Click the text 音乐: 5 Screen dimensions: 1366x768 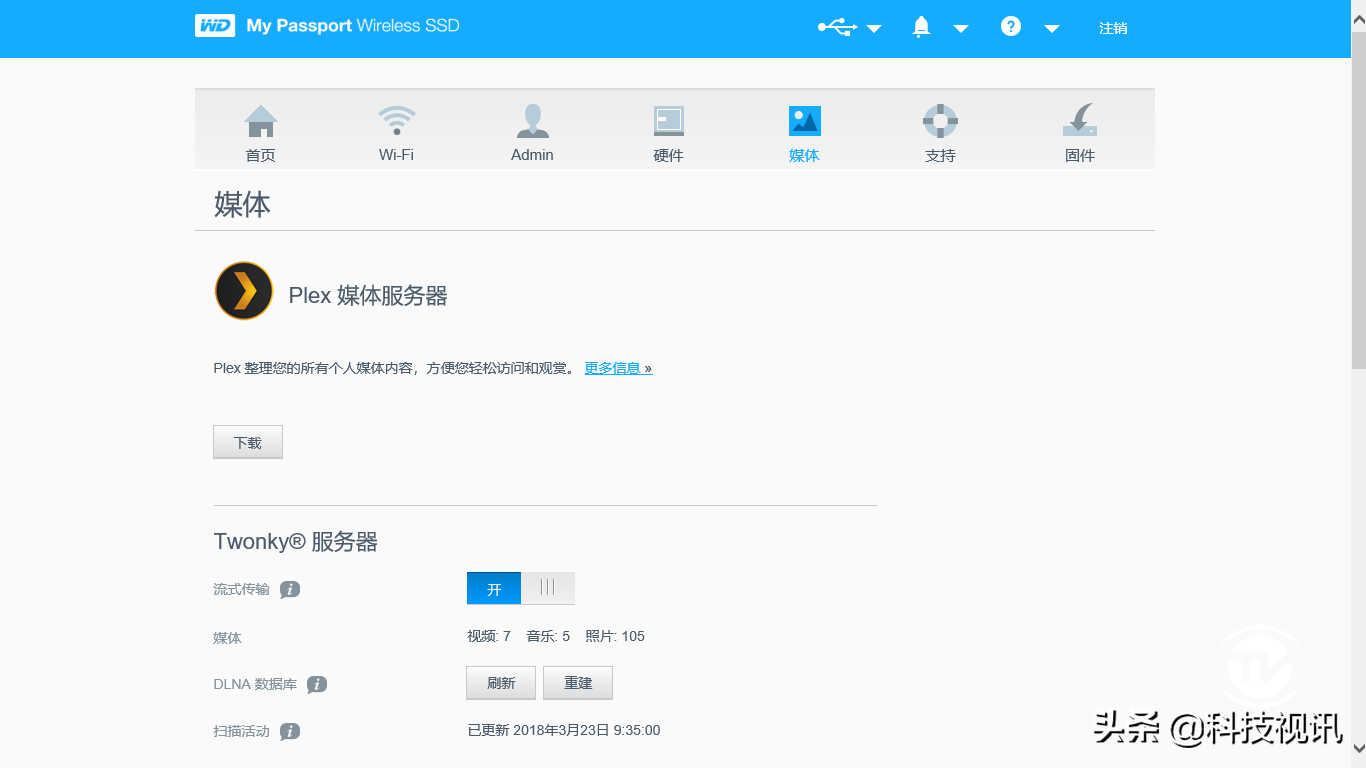[x=548, y=636]
